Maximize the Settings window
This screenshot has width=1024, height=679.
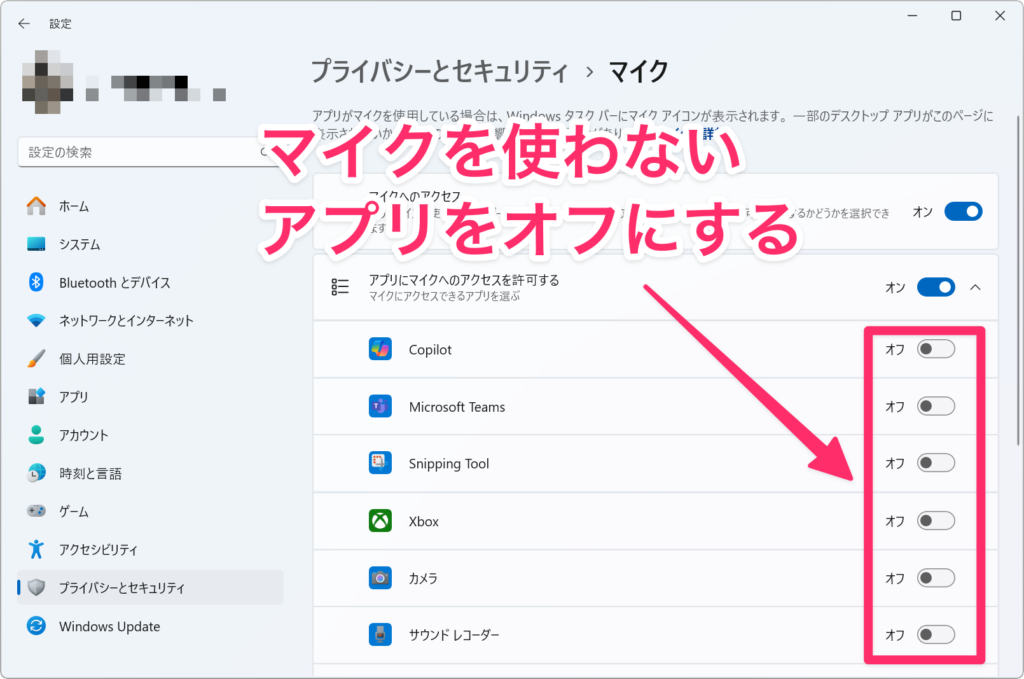(x=956, y=16)
